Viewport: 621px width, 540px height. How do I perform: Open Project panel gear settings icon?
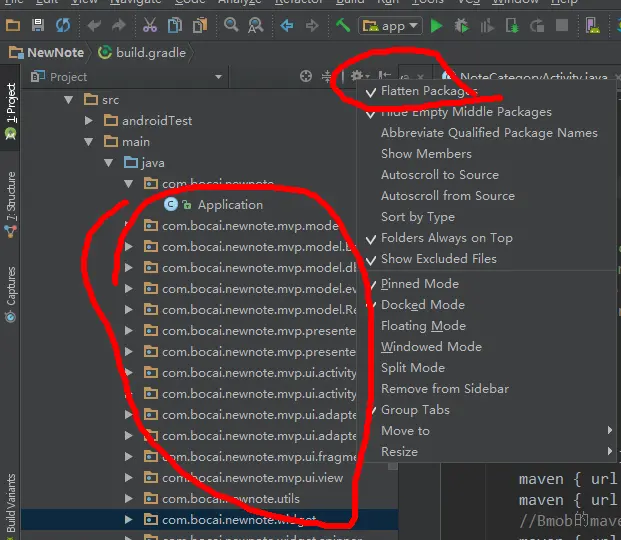tap(360, 76)
